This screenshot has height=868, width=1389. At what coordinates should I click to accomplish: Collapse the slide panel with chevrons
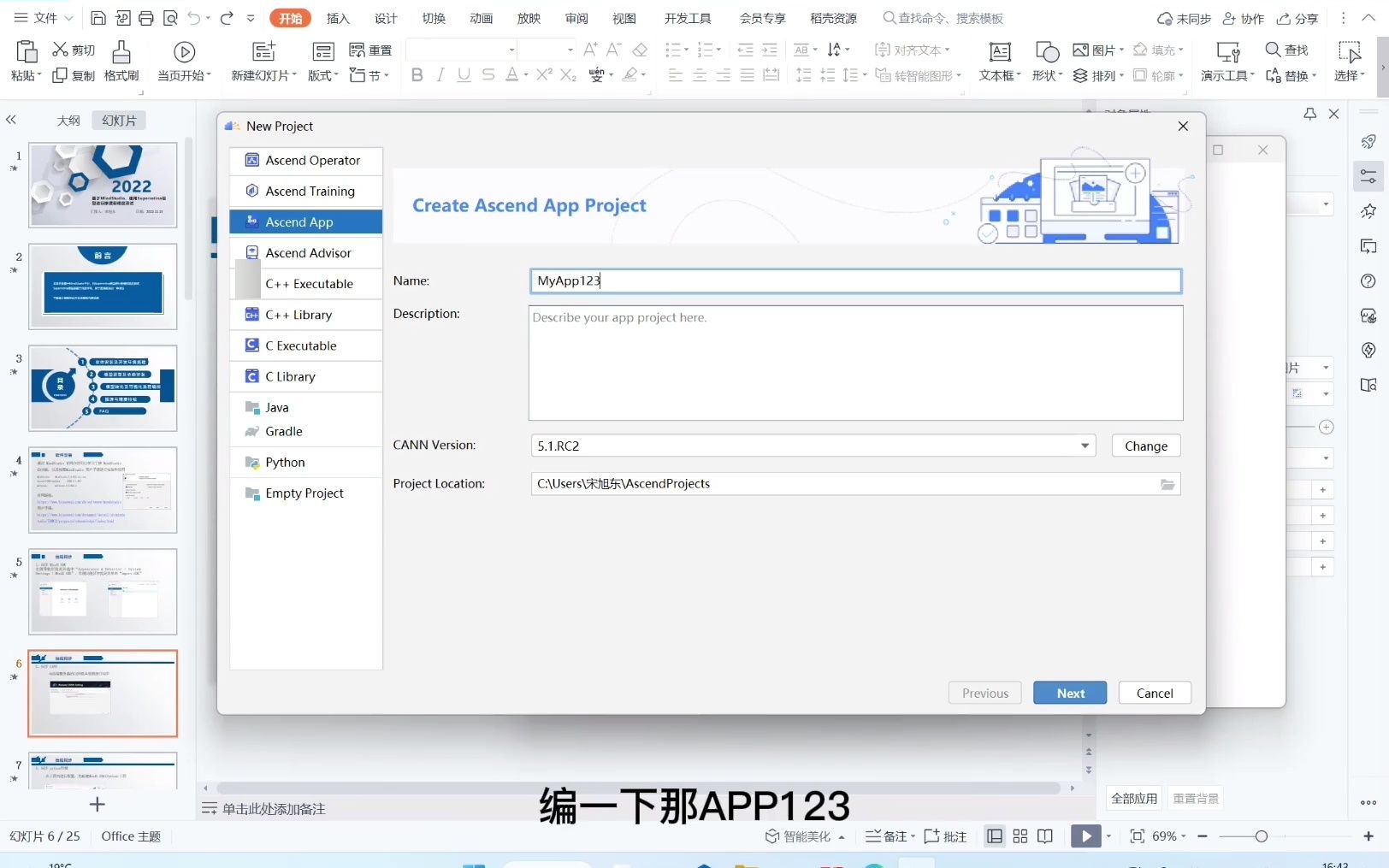(11, 120)
